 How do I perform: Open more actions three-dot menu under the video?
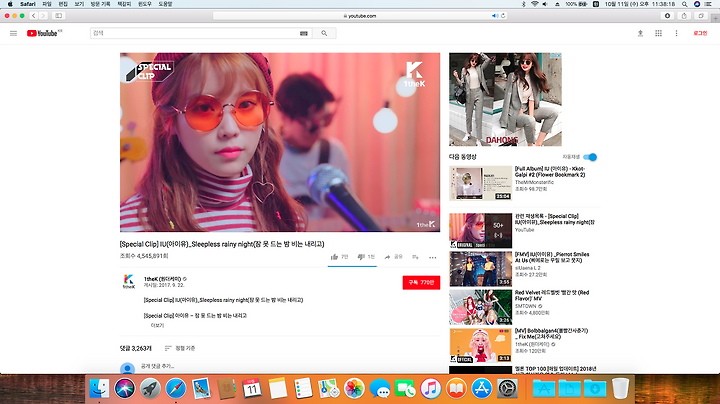433,258
